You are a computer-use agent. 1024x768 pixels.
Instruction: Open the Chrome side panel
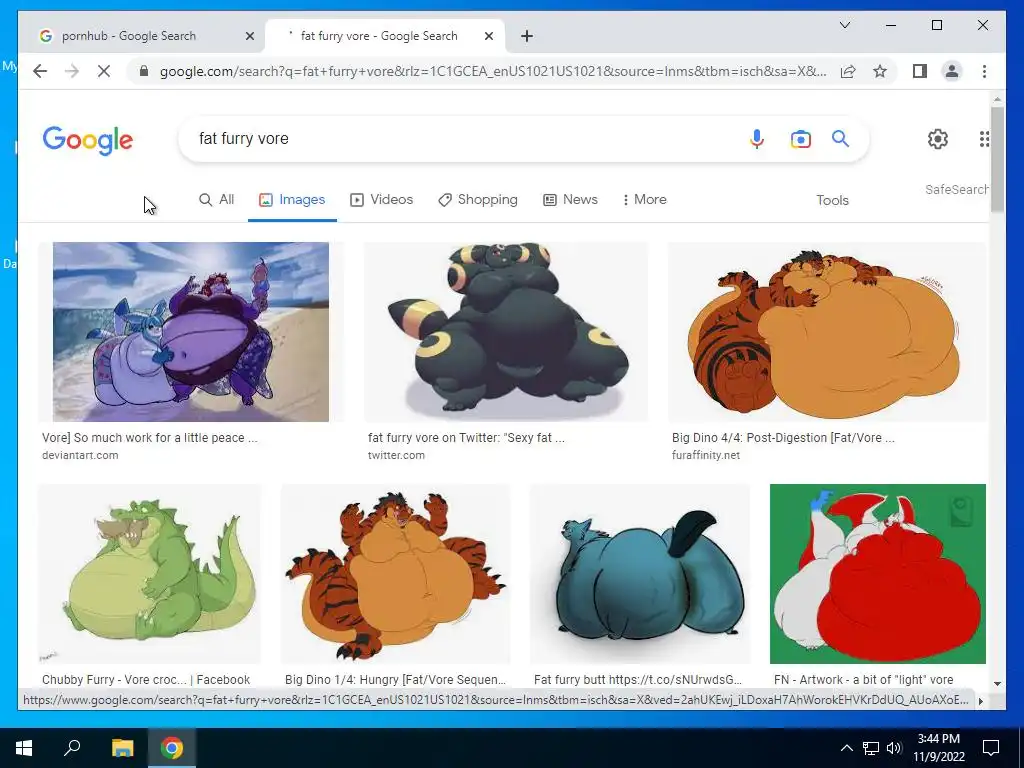920,71
